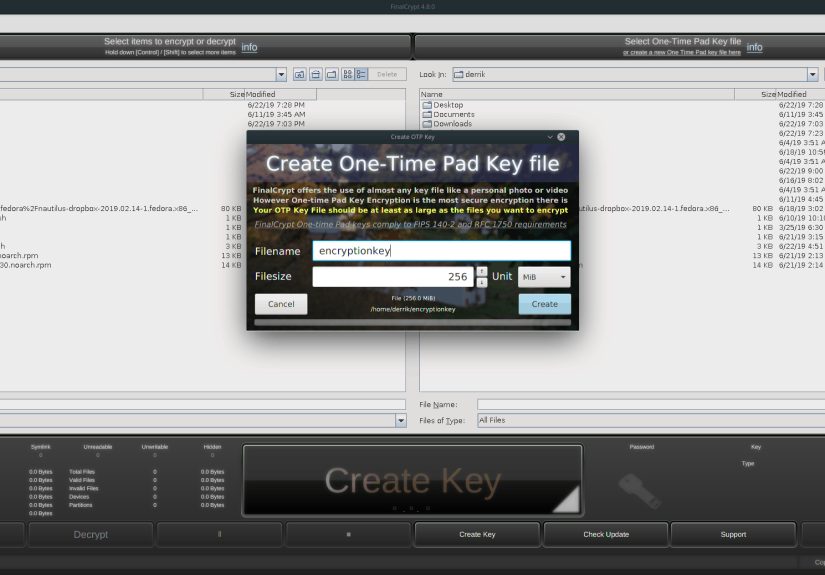Click the large Create Key status display

click(x=412, y=480)
